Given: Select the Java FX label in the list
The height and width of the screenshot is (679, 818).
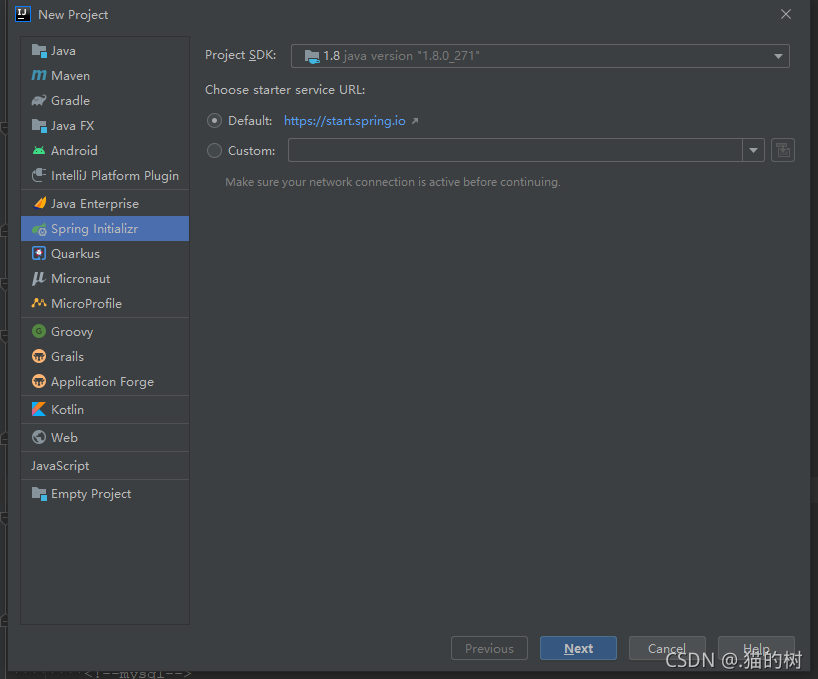Looking at the screenshot, I should (73, 126).
